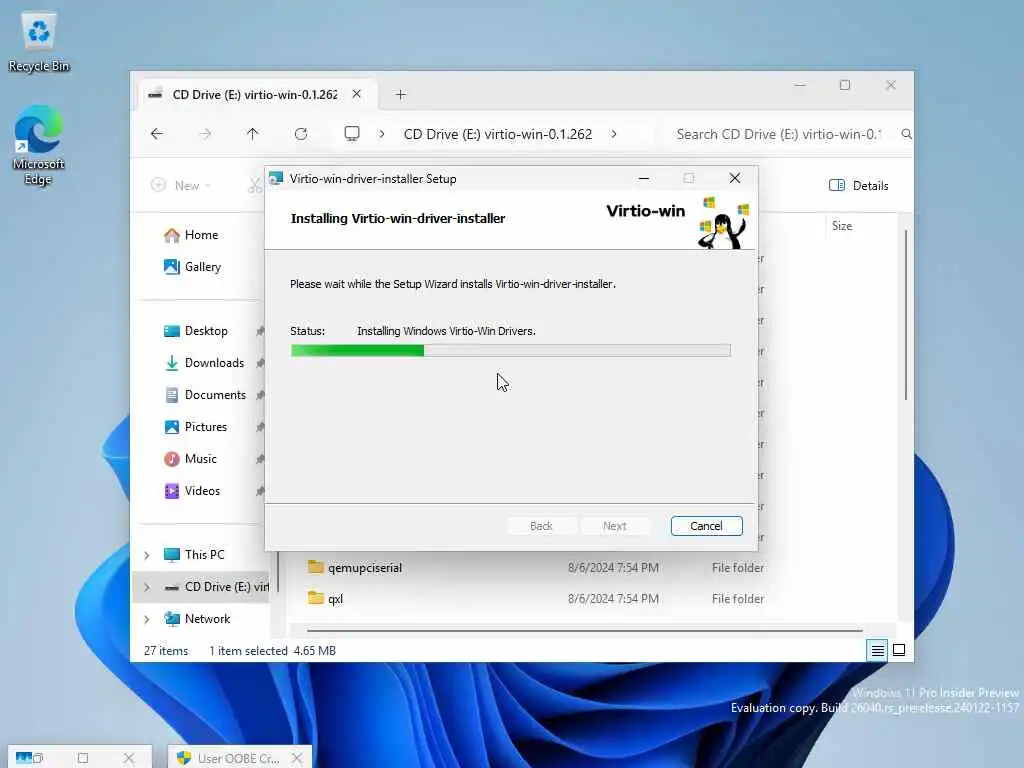Viewport: 1024px width, 768px height.
Task: Expand the CD Drive (E:) tree node
Action: tap(147, 587)
